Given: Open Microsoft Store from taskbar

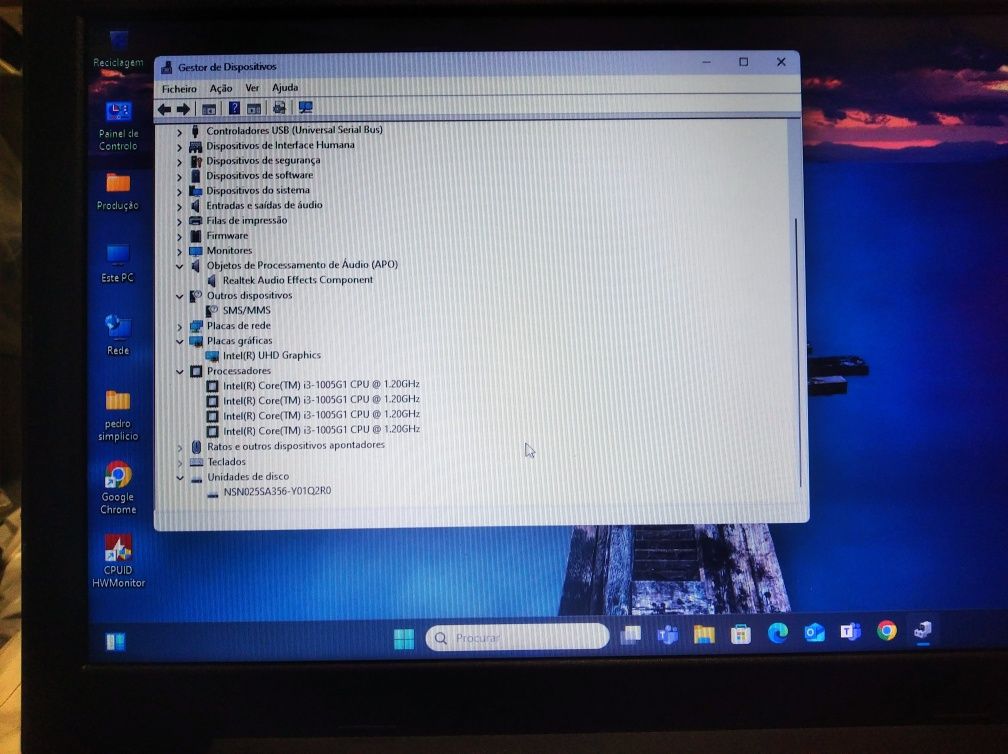Looking at the screenshot, I should pos(741,635).
